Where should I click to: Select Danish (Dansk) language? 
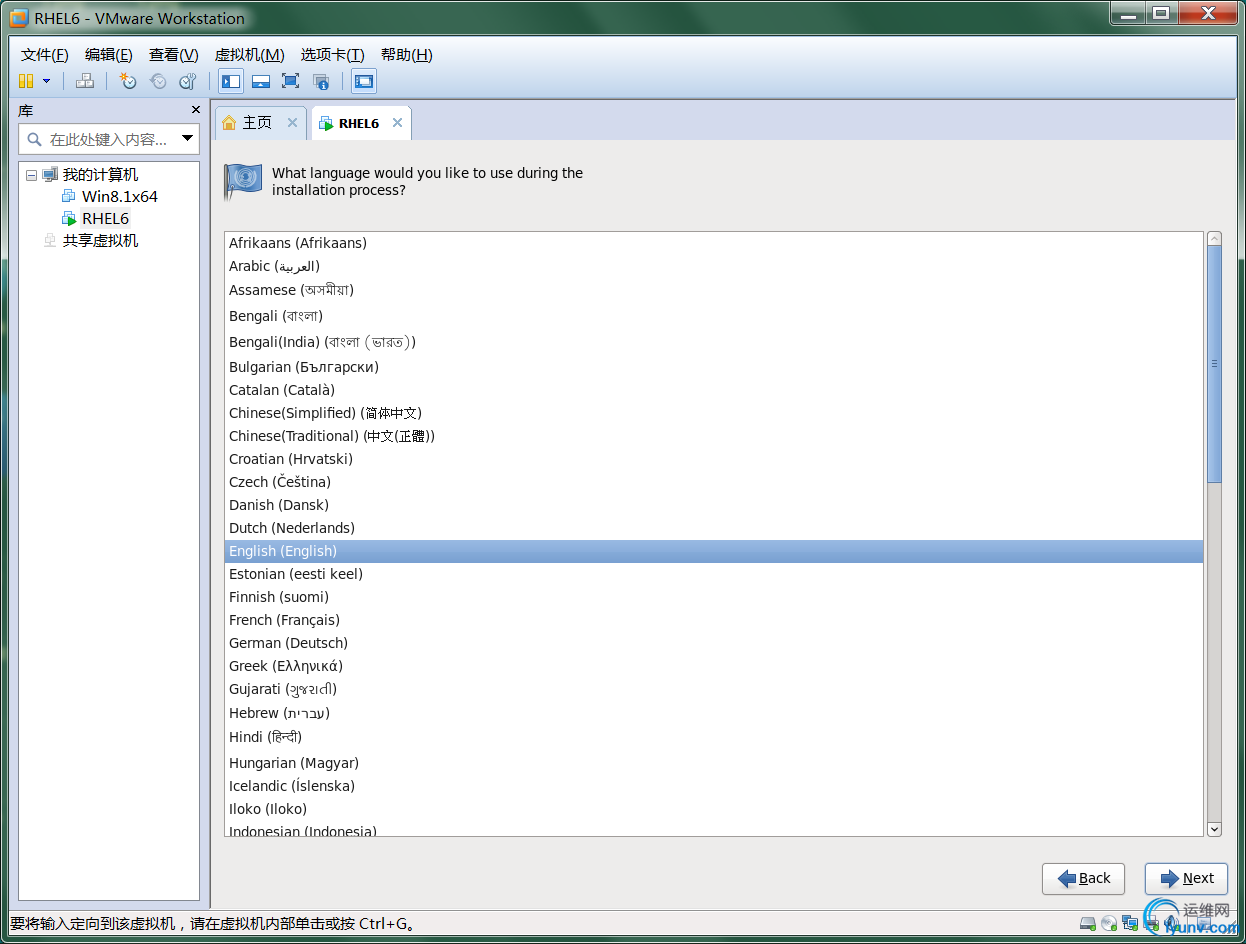[714, 505]
